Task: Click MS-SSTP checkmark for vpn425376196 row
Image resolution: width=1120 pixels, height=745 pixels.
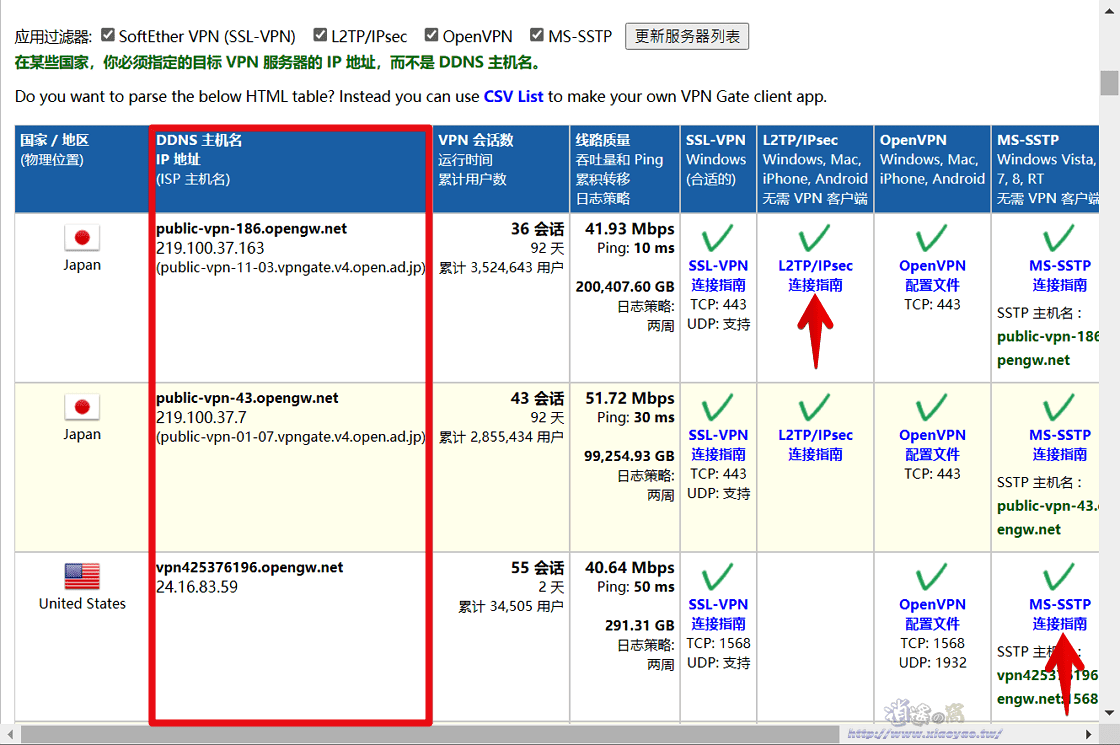Action: [1059, 577]
